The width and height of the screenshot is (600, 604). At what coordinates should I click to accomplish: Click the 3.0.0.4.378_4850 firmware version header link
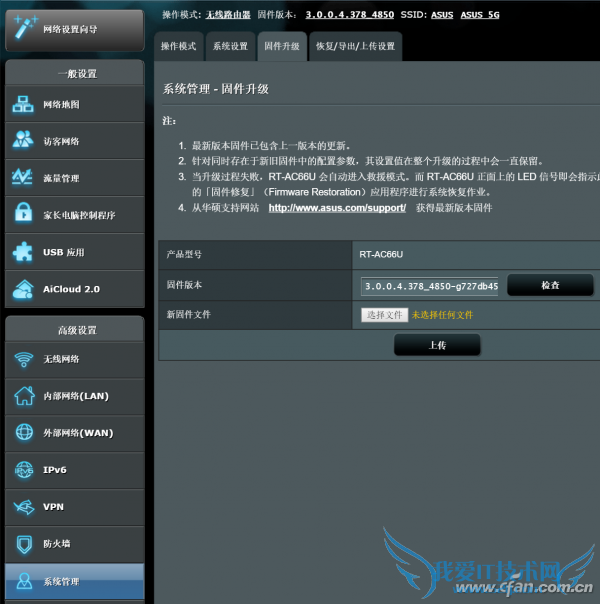[x=350, y=15]
